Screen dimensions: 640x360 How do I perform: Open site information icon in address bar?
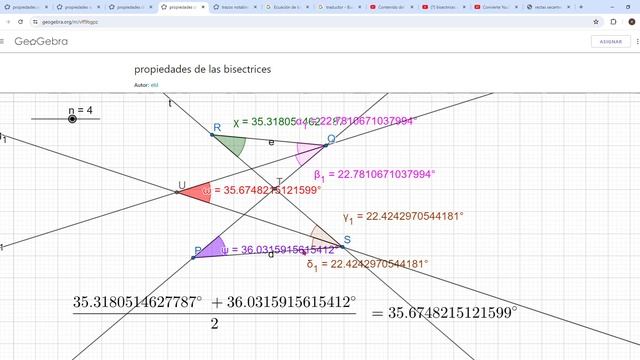coord(35,22)
